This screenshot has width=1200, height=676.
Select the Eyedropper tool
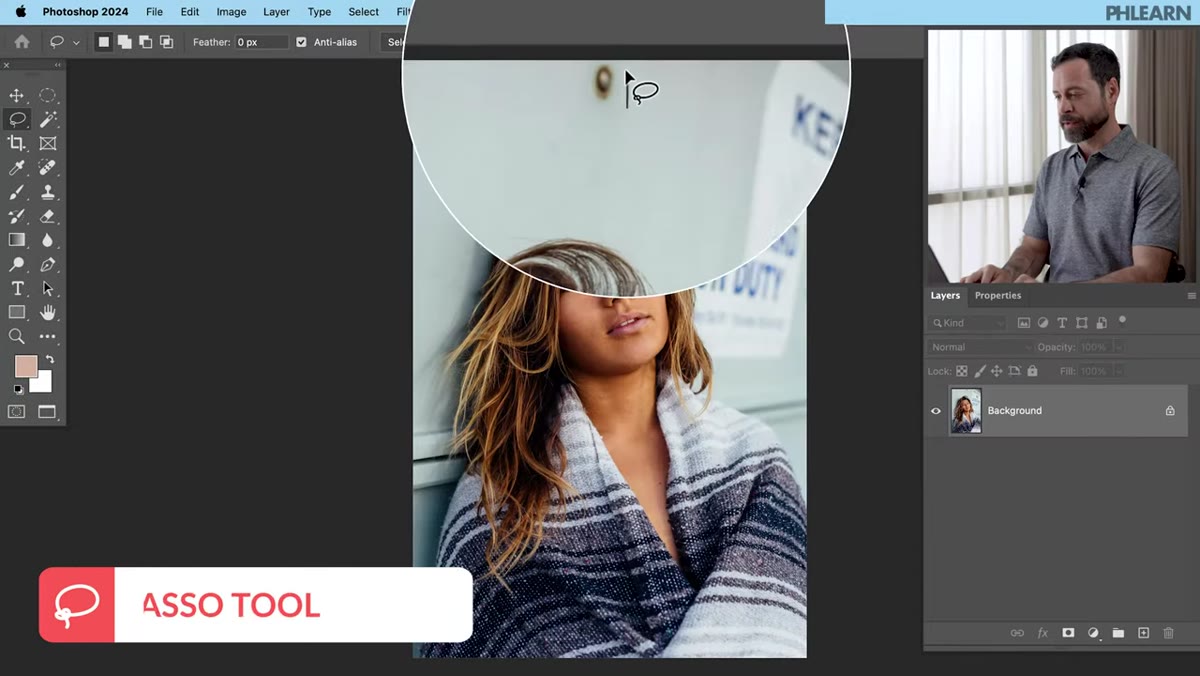[17, 168]
